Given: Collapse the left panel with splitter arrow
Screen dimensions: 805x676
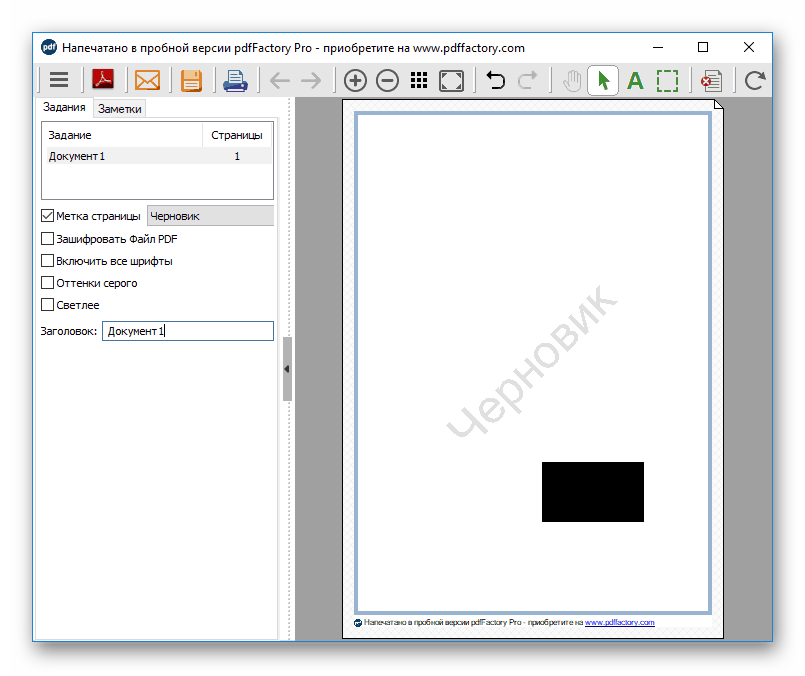Looking at the screenshot, I should [x=287, y=369].
